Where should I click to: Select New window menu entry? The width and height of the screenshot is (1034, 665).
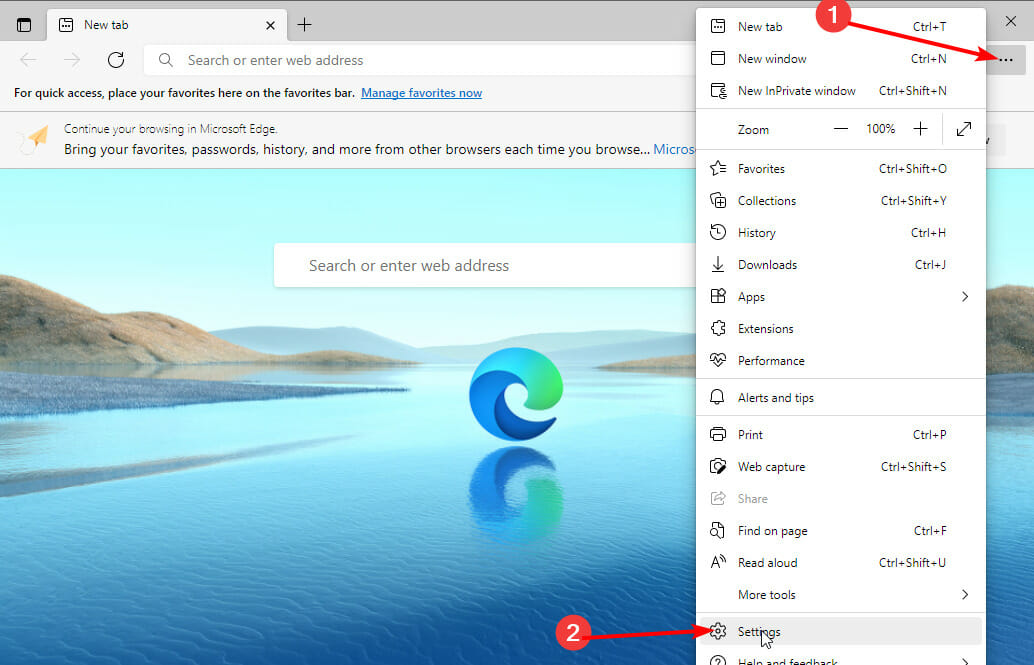coord(841,59)
